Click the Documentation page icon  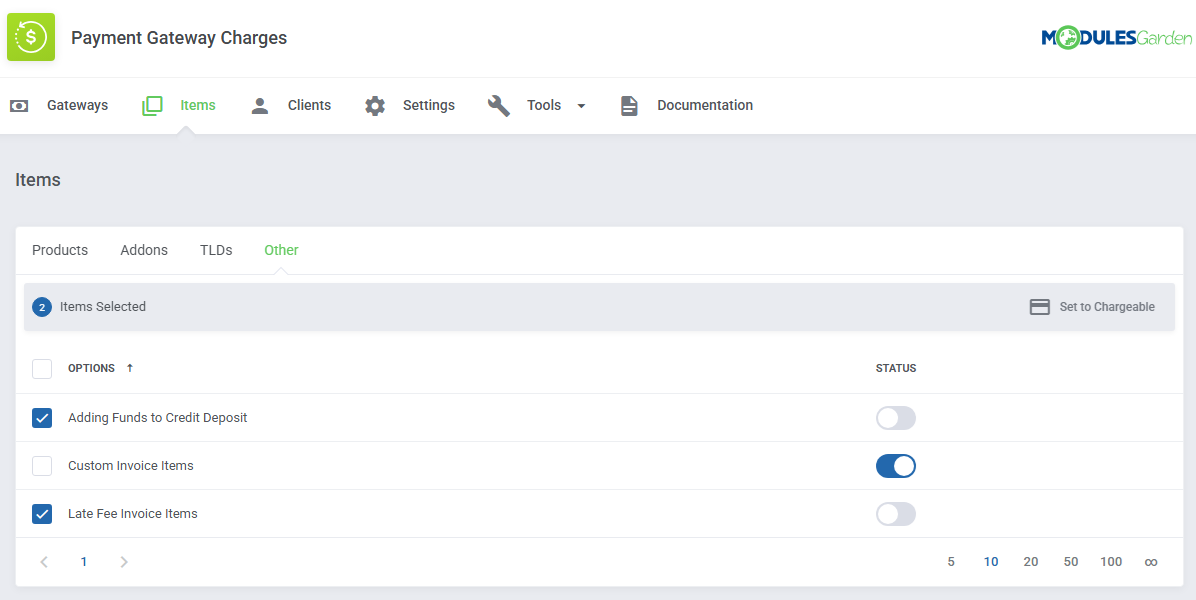coord(629,105)
